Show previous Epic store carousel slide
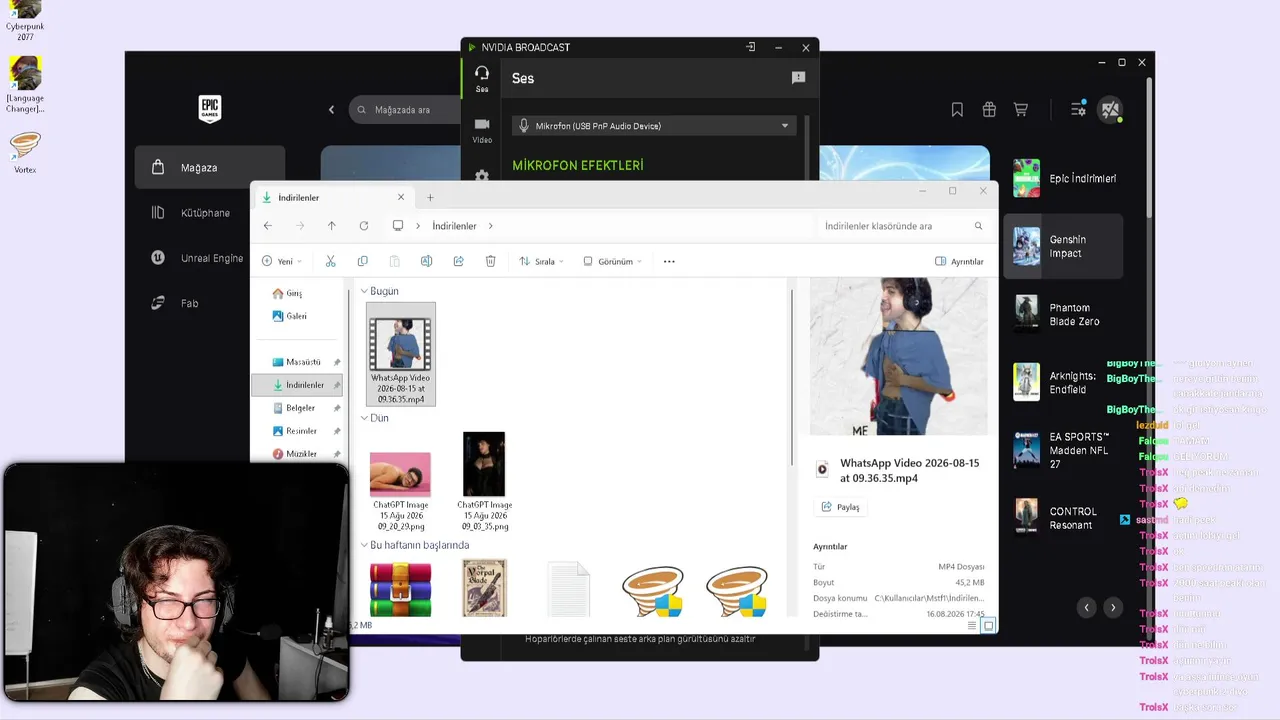 (1086, 607)
